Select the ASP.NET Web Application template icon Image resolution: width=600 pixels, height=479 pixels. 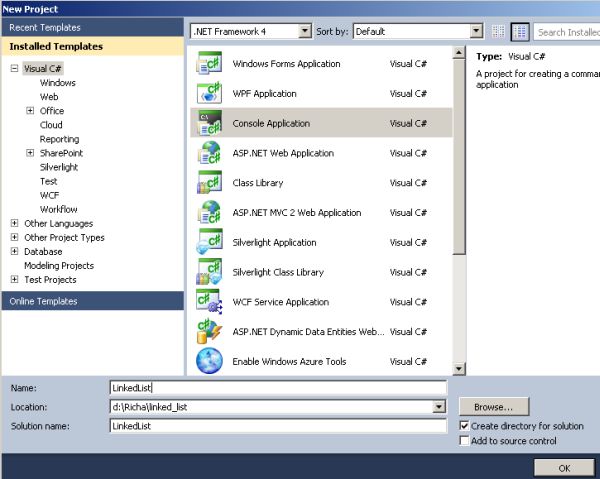pos(209,153)
